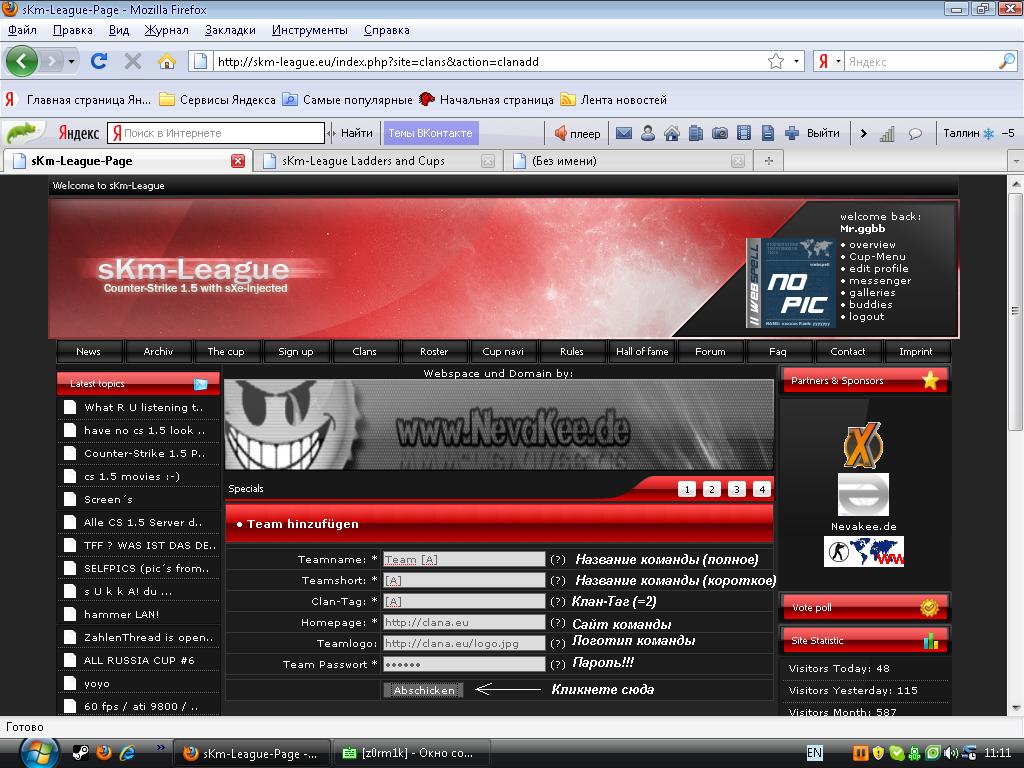Focus the Teamname input field
The image size is (1024, 768).
[464, 560]
